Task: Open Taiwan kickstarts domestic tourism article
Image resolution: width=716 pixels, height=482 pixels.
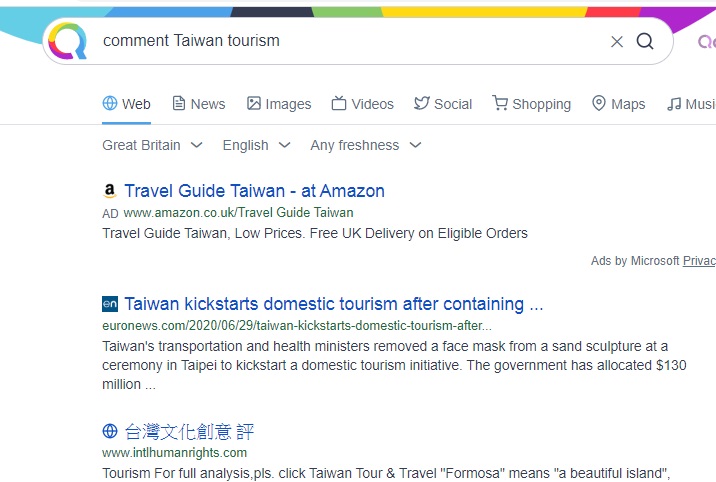Action: (x=333, y=304)
